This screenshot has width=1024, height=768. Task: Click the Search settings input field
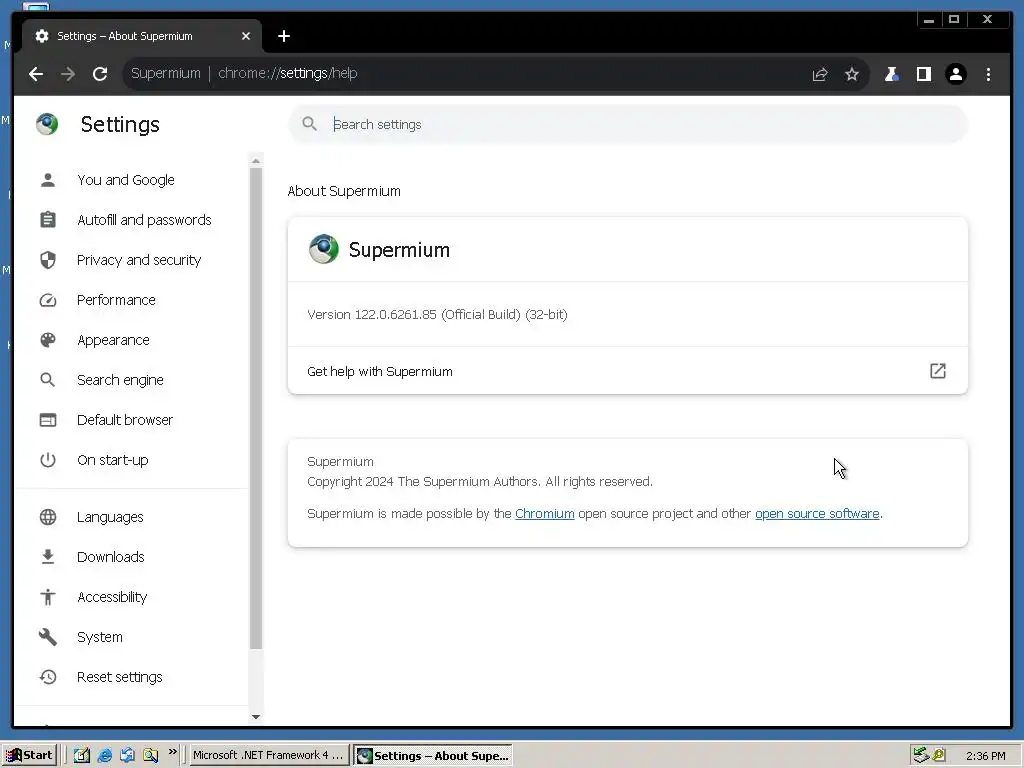click(x=628, y=124)
